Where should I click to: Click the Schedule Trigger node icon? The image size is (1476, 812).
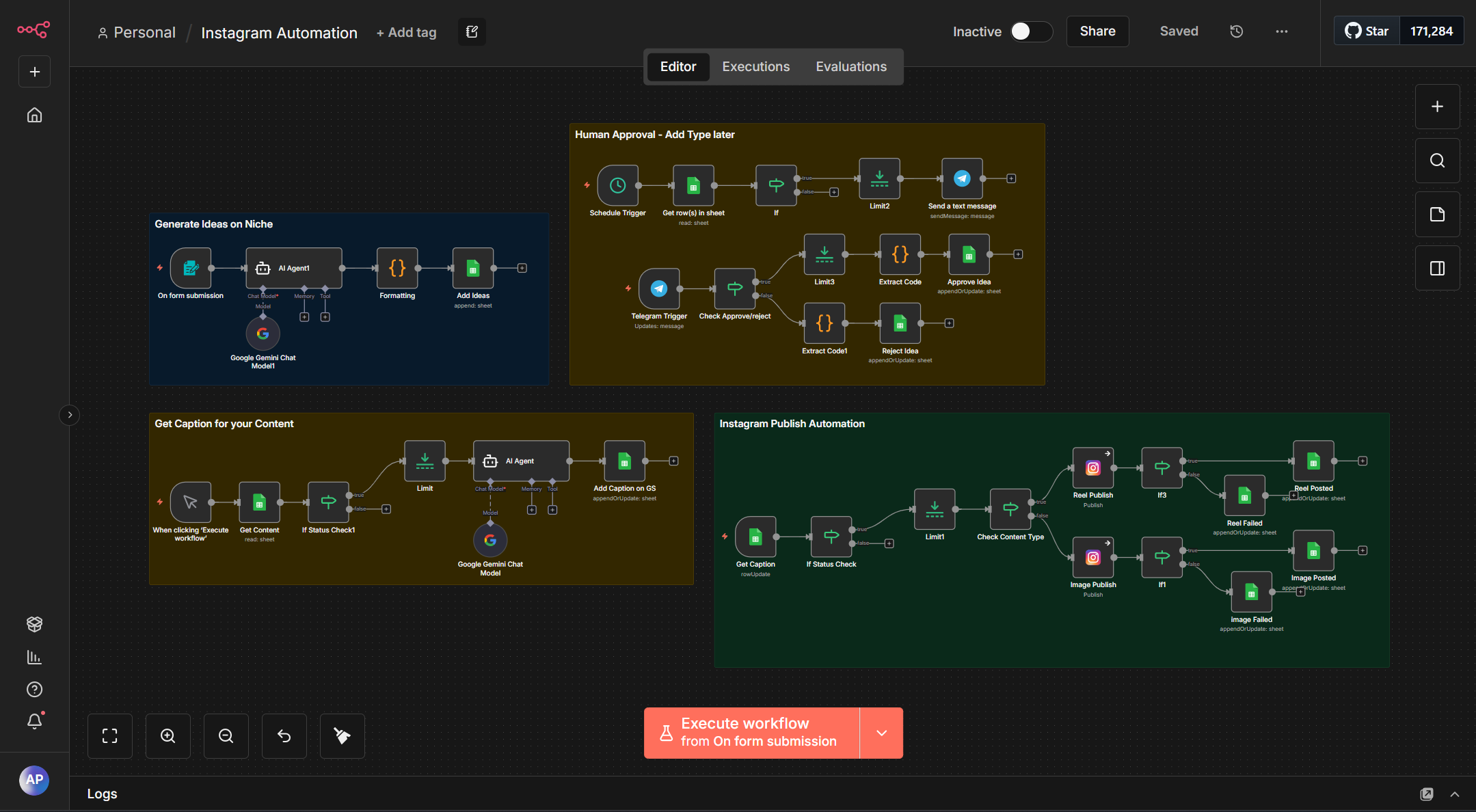click(617, 185)
